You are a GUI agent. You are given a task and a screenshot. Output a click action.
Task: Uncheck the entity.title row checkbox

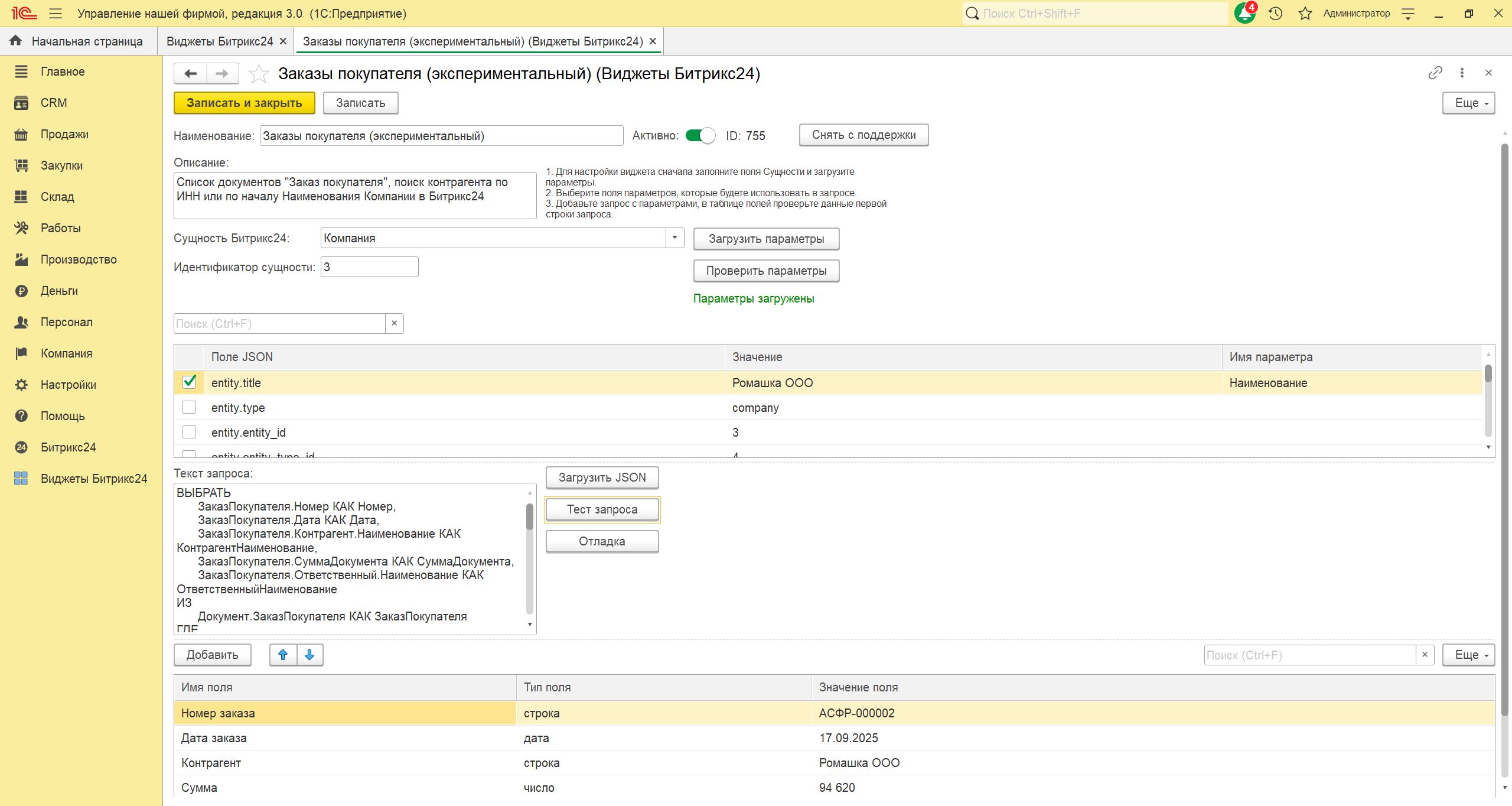click(x=189, y=382)
